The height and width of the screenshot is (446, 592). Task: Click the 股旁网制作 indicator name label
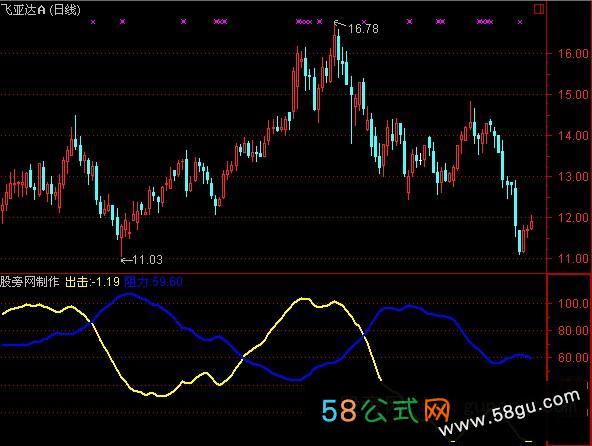[x=30, y=282]
